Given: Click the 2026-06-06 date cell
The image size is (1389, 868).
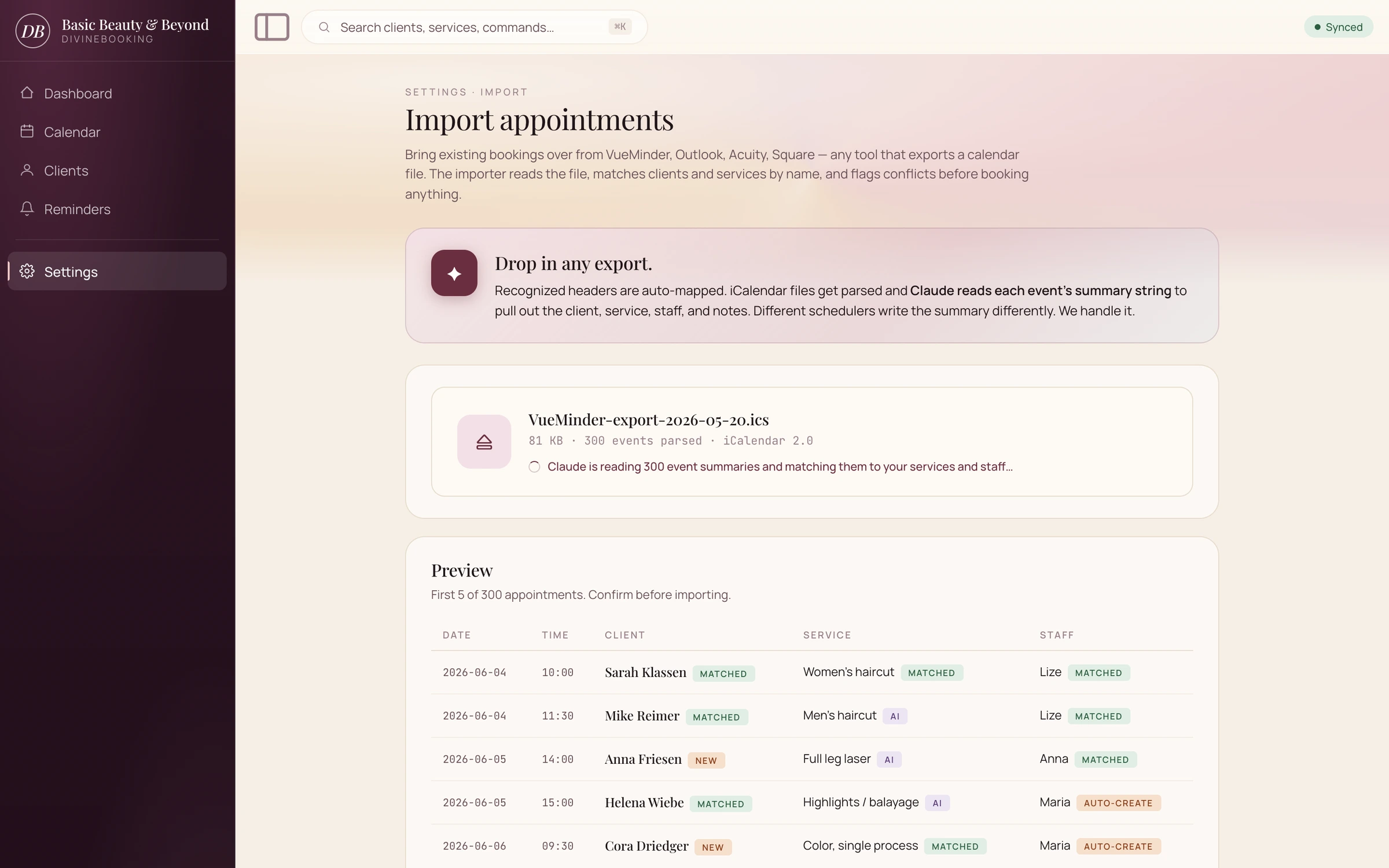Looking at the screenshot, I should [475, 846].
